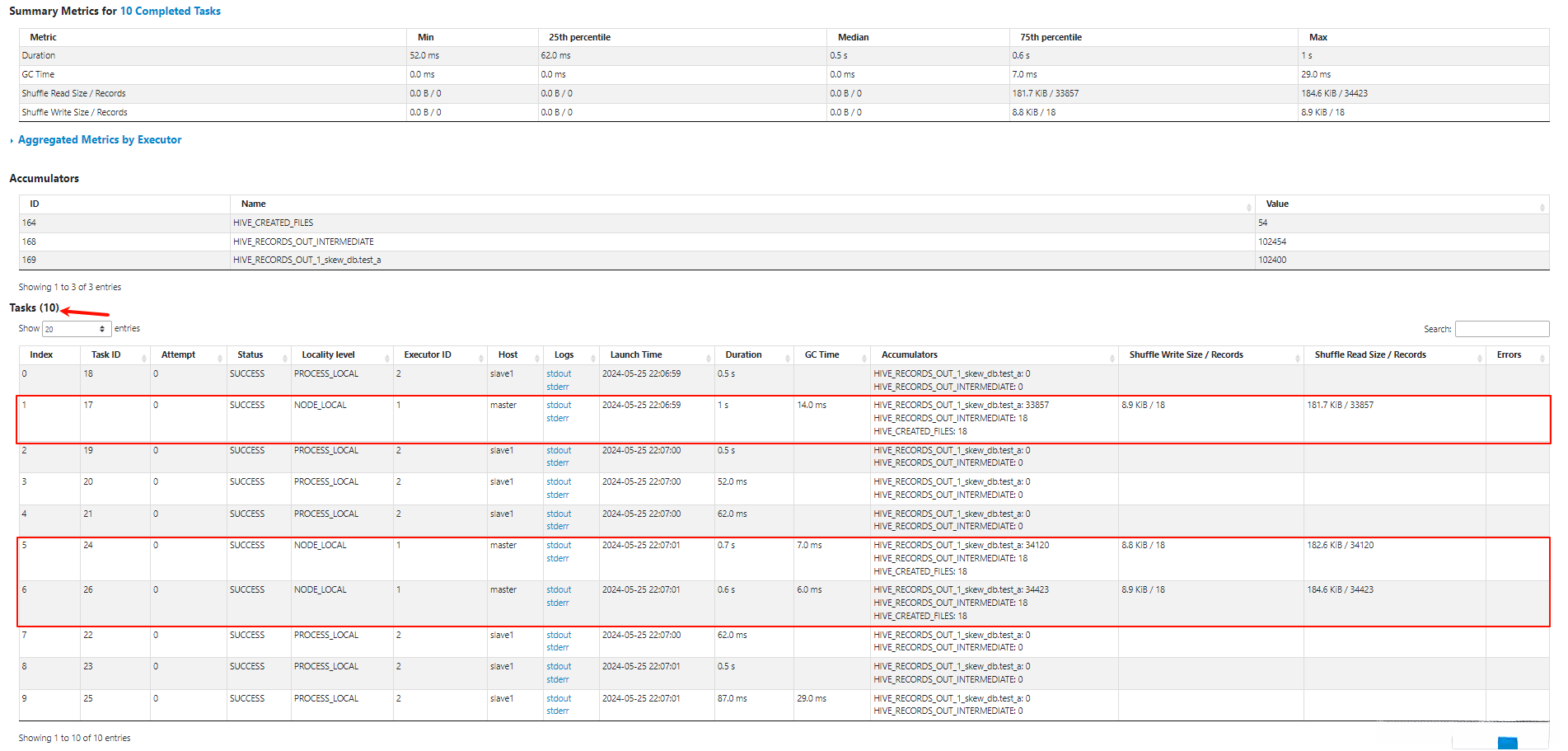Open stderr log for Task ID 24
This screenshot has height=751, width=1568.
click(558, 559)
